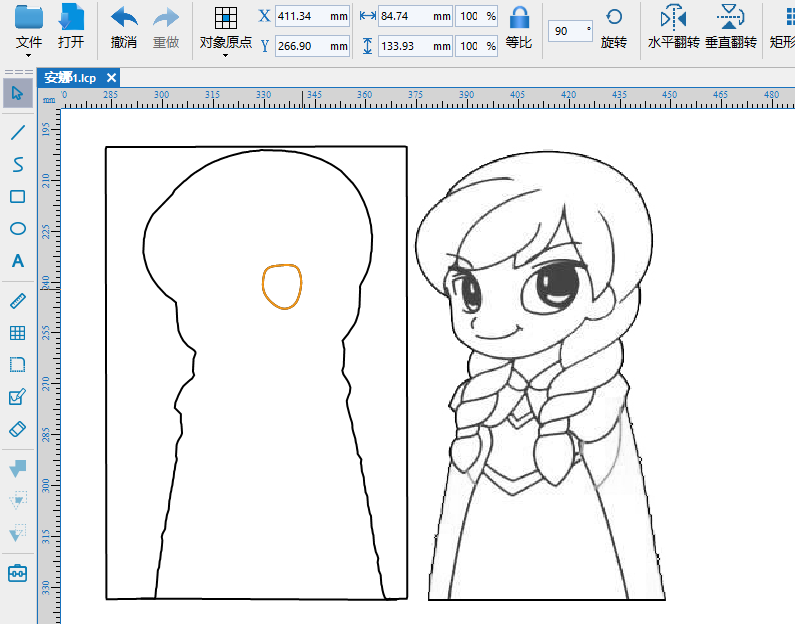This screenshot has width=795, height=624.
Task: Edit the X position field 411.34
Action: click(312, 16)
